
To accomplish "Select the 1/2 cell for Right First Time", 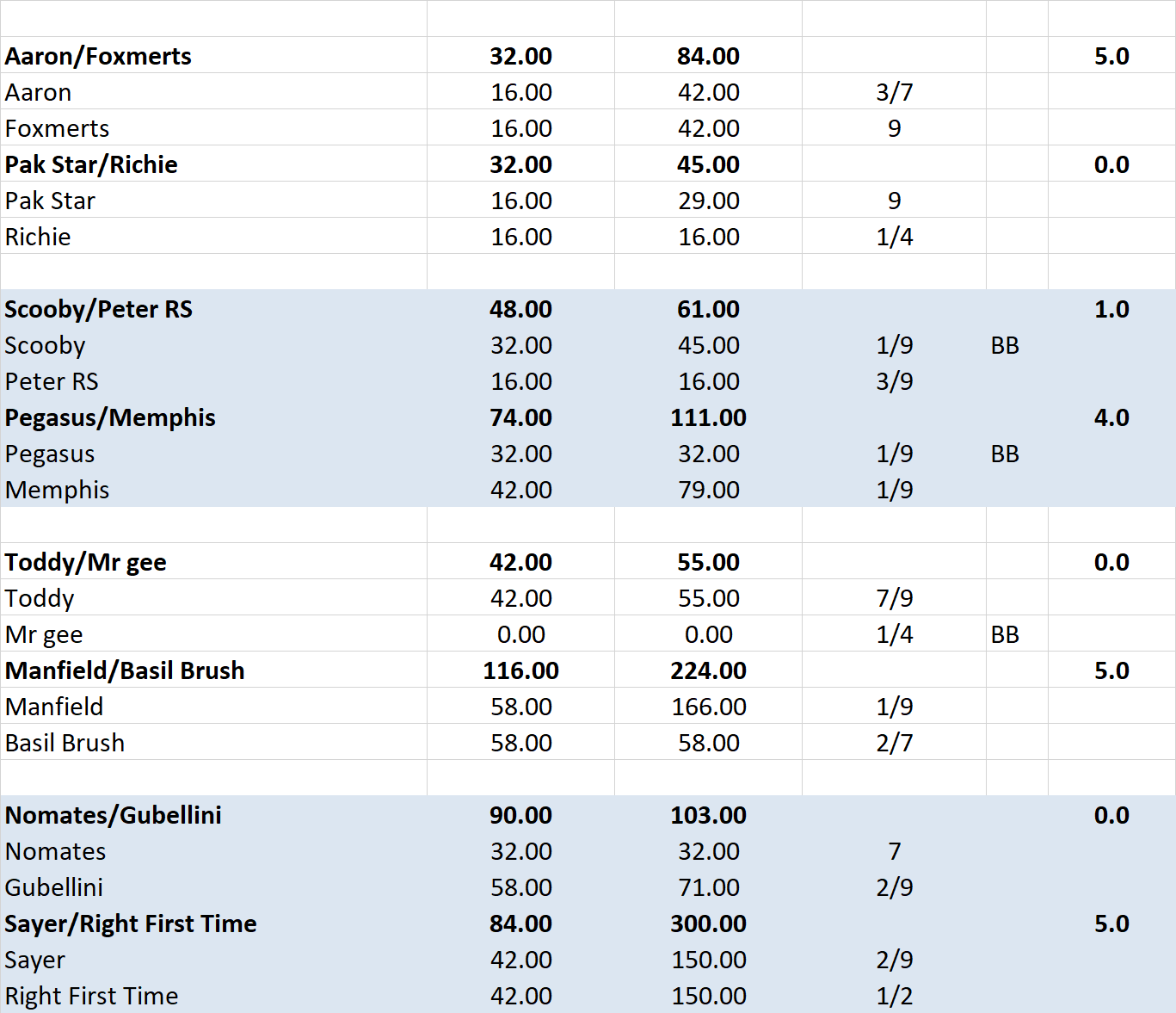I will (x=894, y=996).
